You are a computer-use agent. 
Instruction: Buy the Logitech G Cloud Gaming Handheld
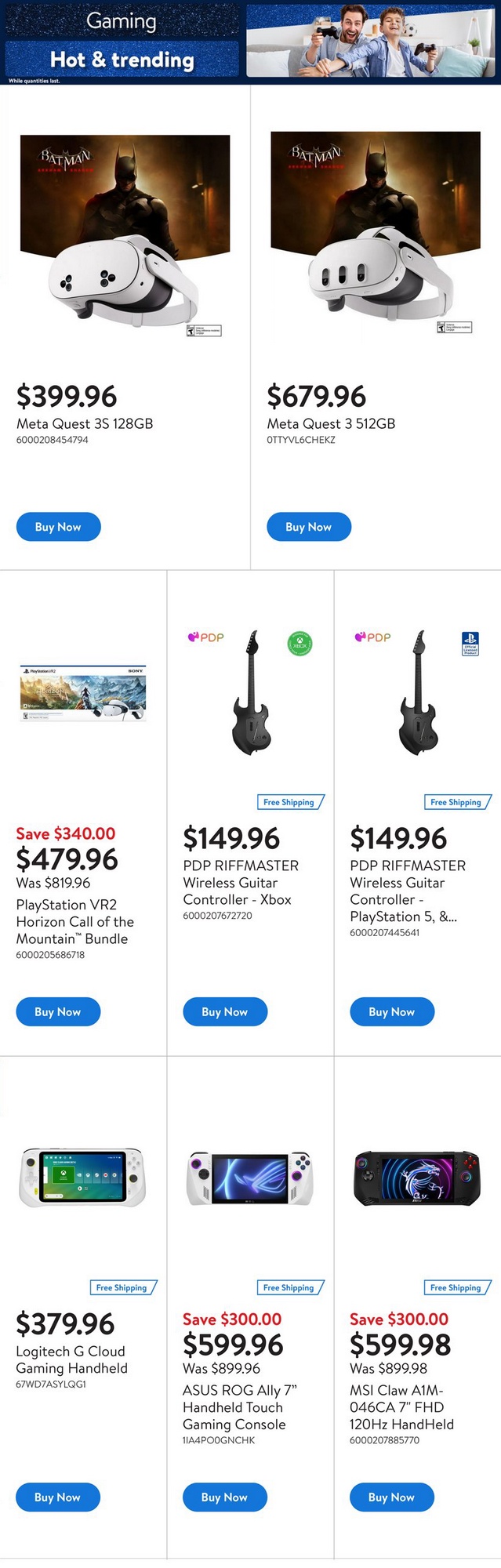(x=58, y=1497)
